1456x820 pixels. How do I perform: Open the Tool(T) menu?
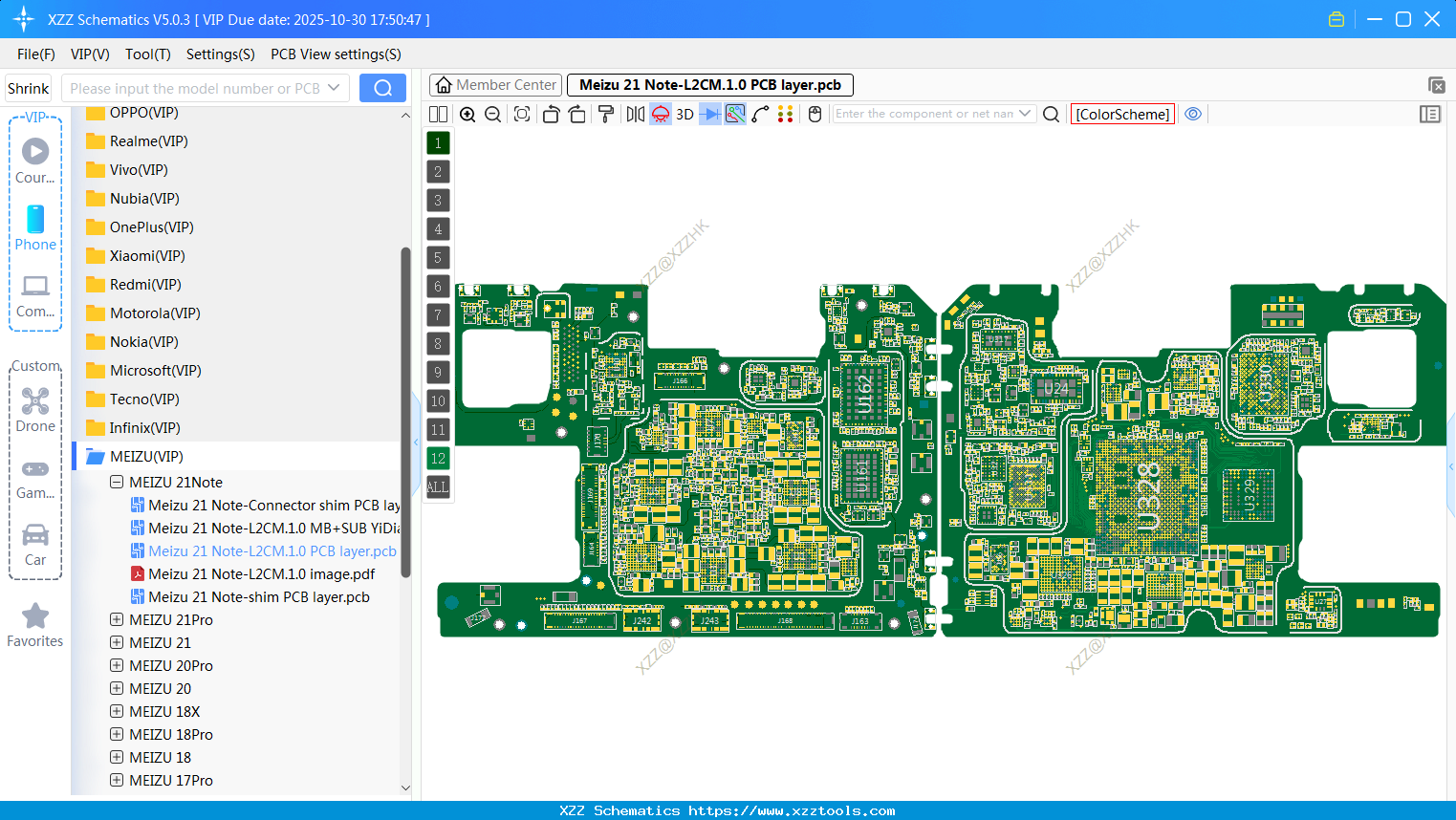[x=147, y=54]
